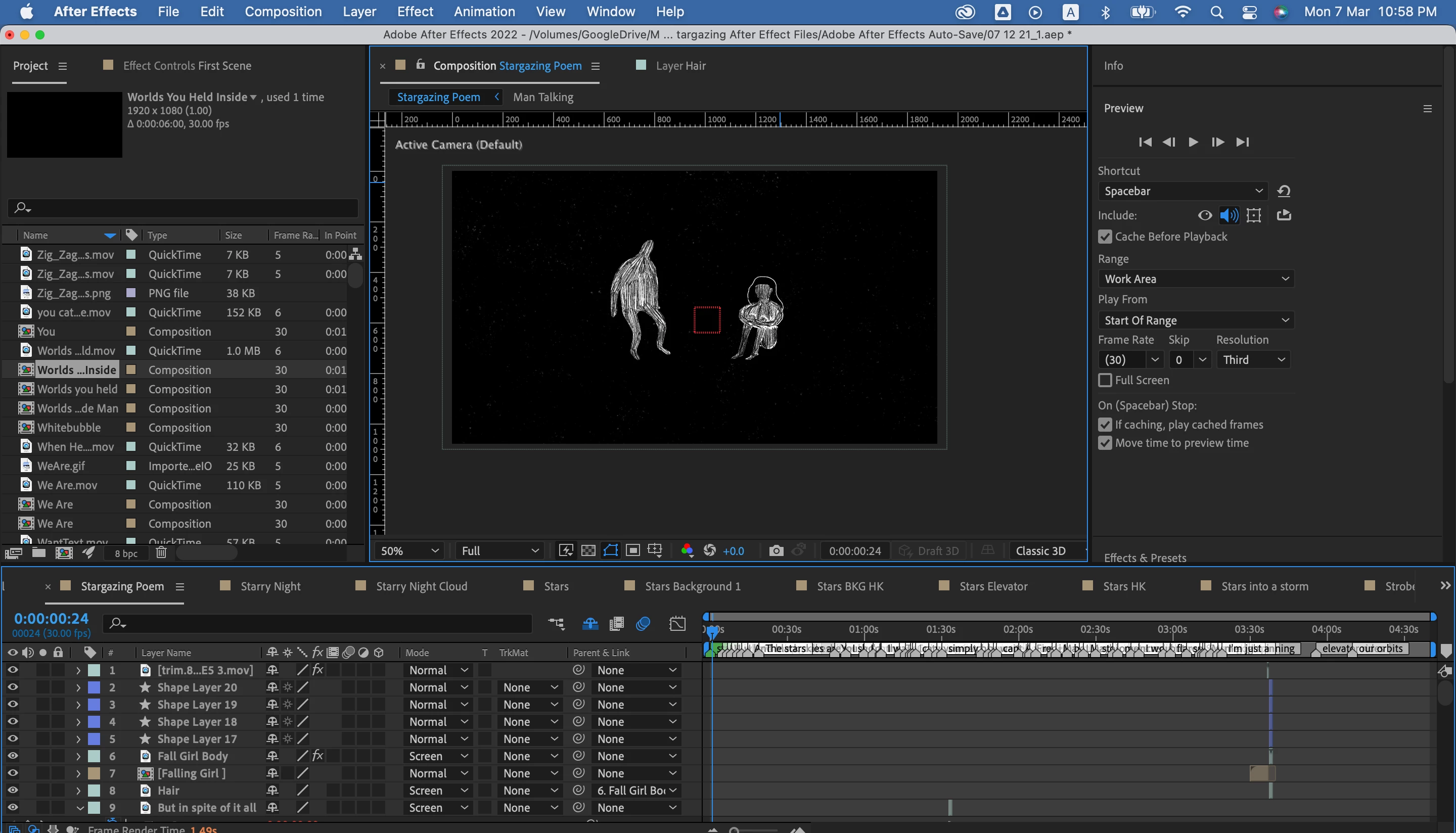The height and width of the screenshot is (833, 1456).
Task: Click reset exposure icon in viewer
Action: 709,550
